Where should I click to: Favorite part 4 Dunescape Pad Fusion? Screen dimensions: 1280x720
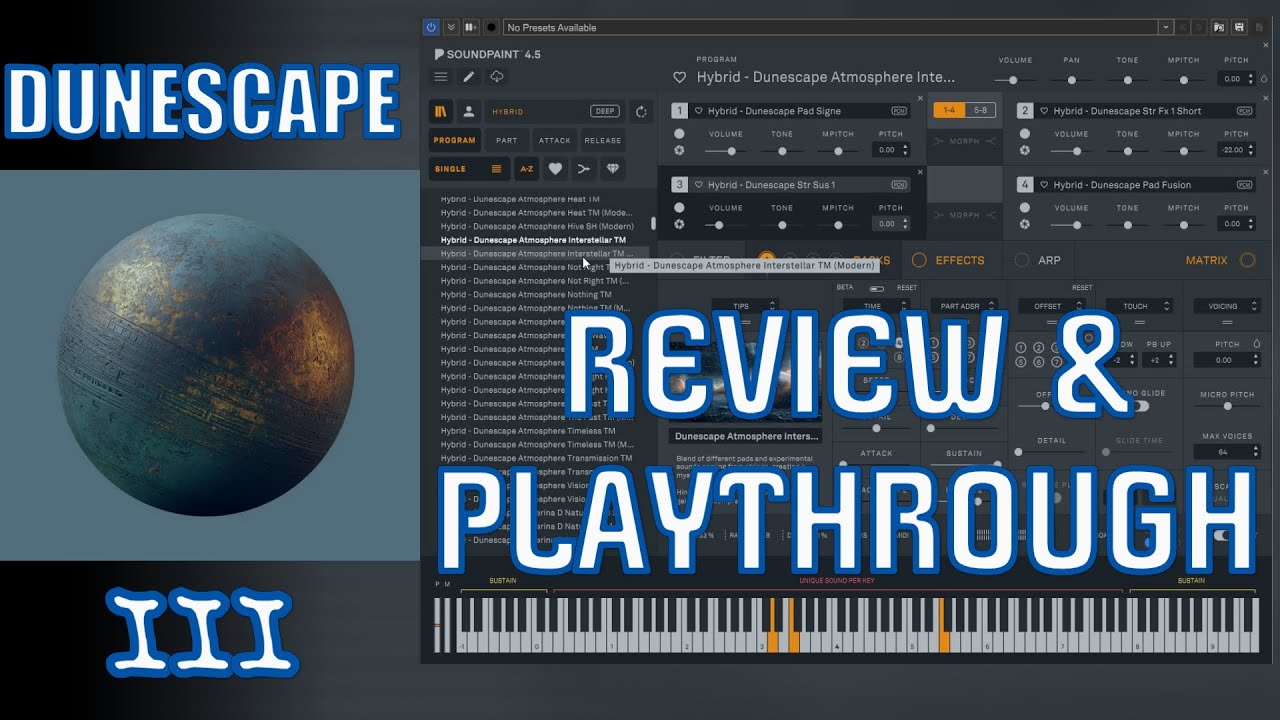click(x=1045, y=185)
